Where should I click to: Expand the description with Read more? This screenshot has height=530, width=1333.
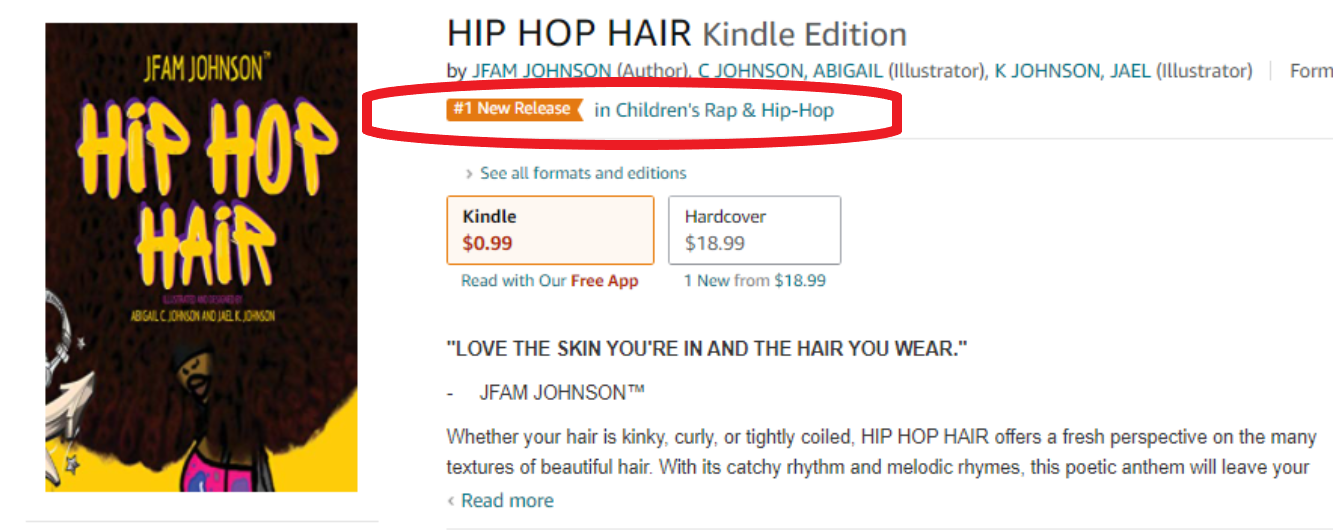[x=507, y=501]
